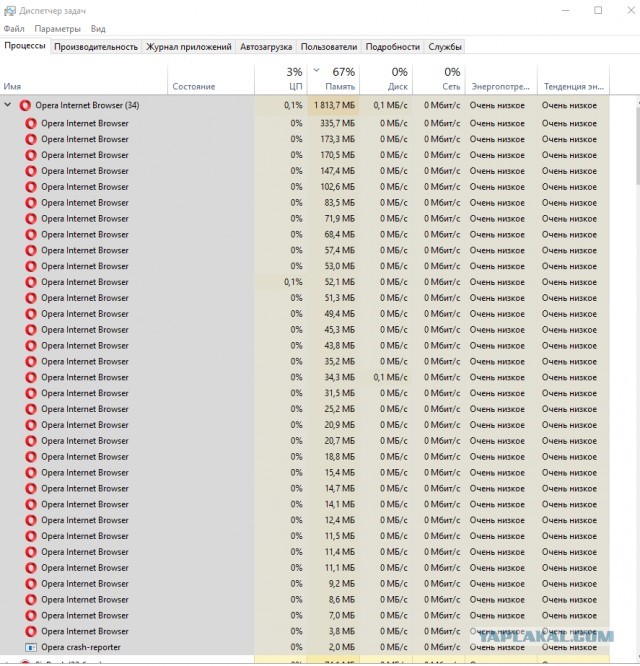Click Opera icon in the 102,6 МБ row
The image size is (640, 666).
(31, 187)
